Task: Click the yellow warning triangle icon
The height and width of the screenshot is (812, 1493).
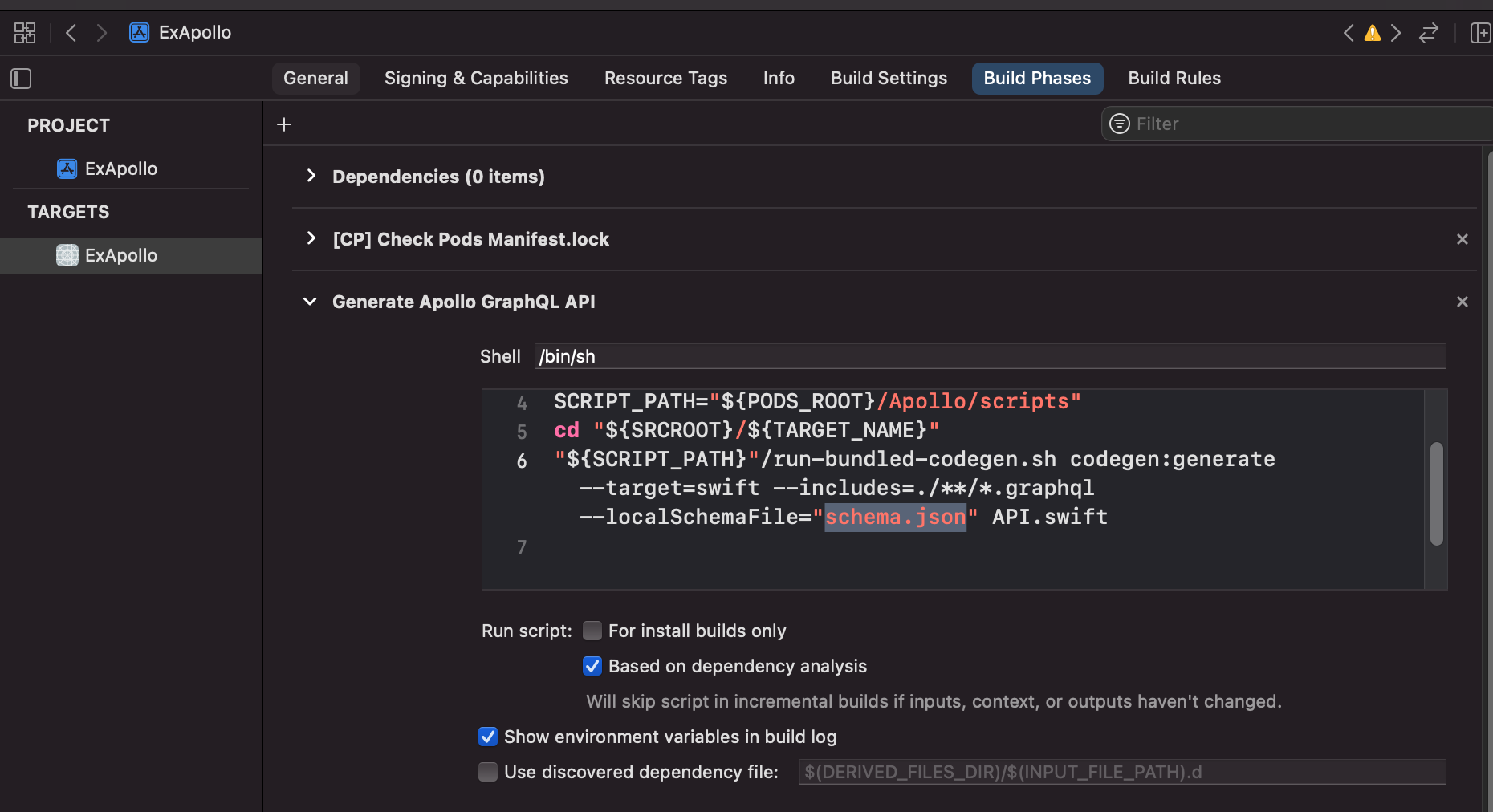Action: tap(1373, 33)
